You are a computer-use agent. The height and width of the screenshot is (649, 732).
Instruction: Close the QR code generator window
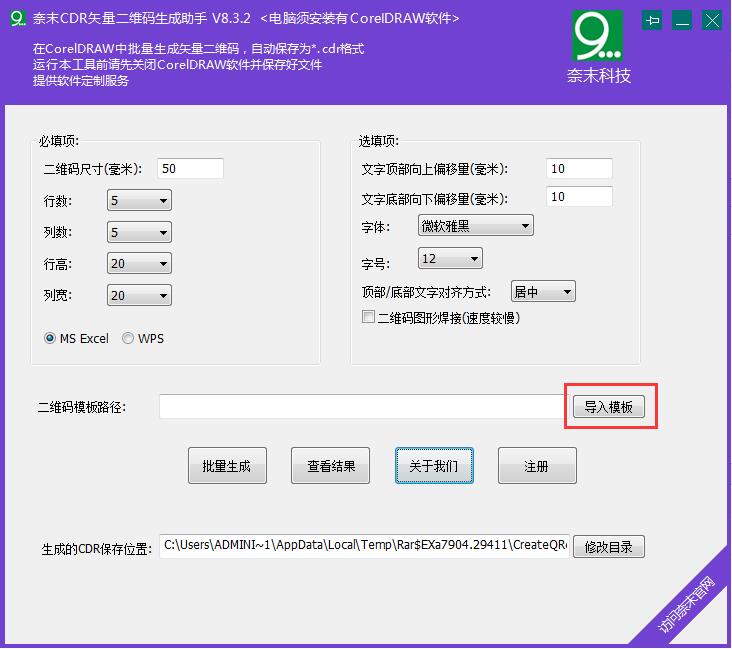712,21
